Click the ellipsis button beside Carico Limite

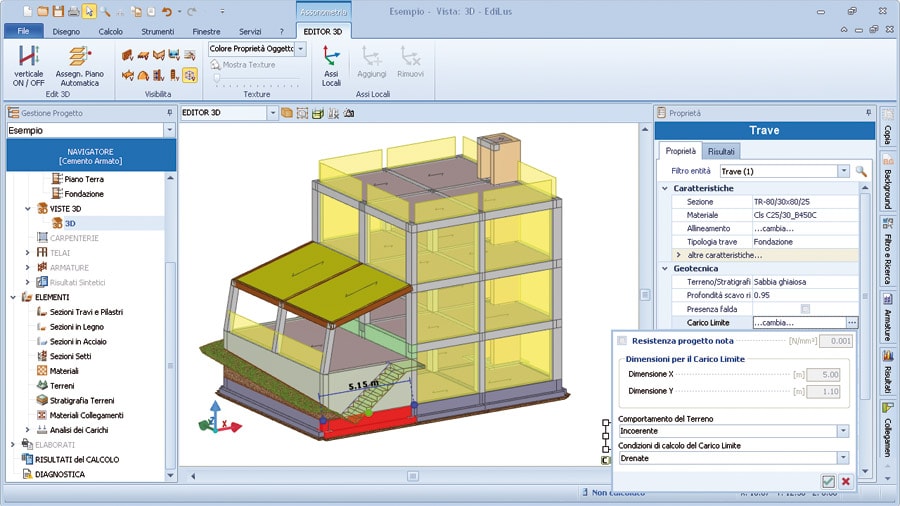[x=852, y=323]
